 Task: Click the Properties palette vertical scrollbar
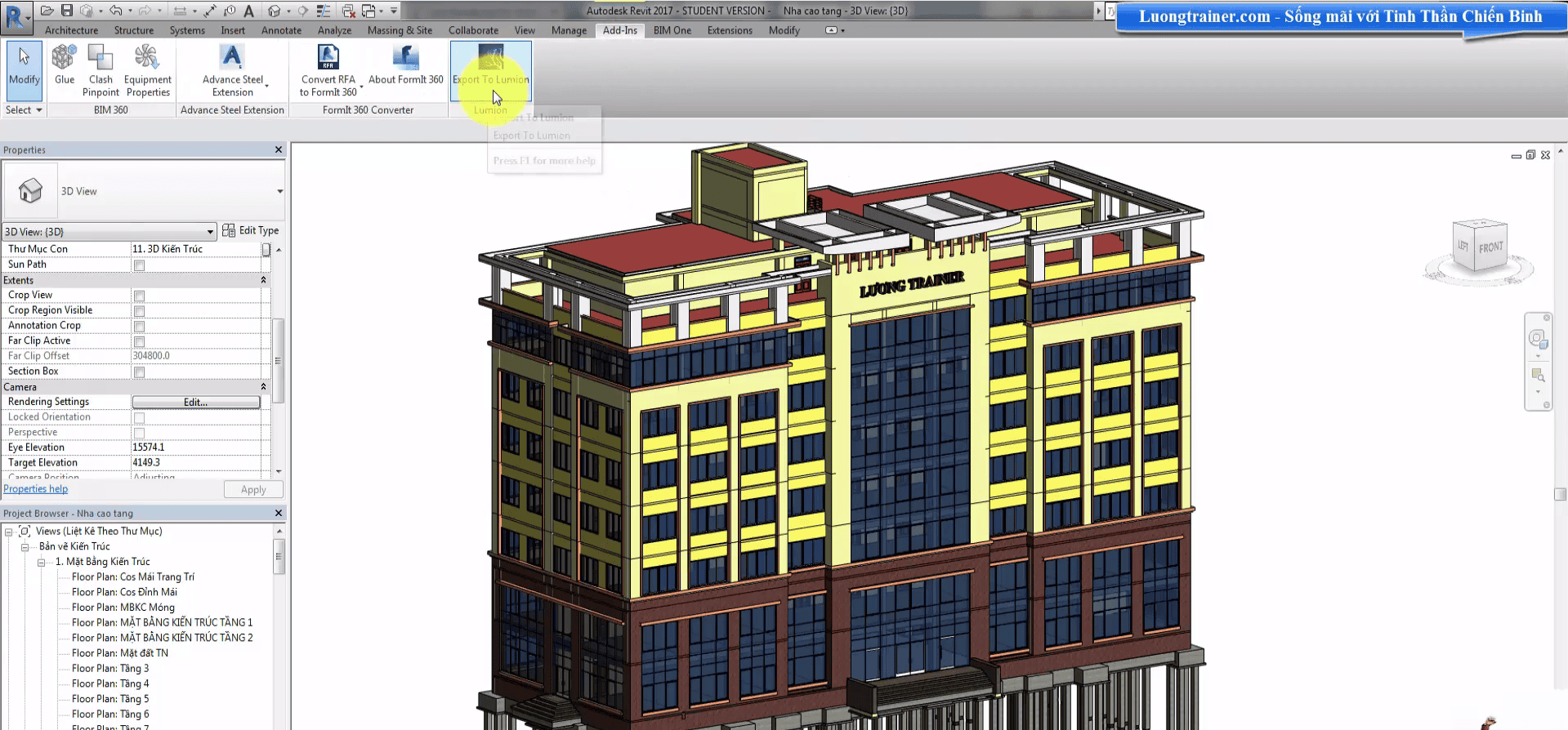pos(279,360)
